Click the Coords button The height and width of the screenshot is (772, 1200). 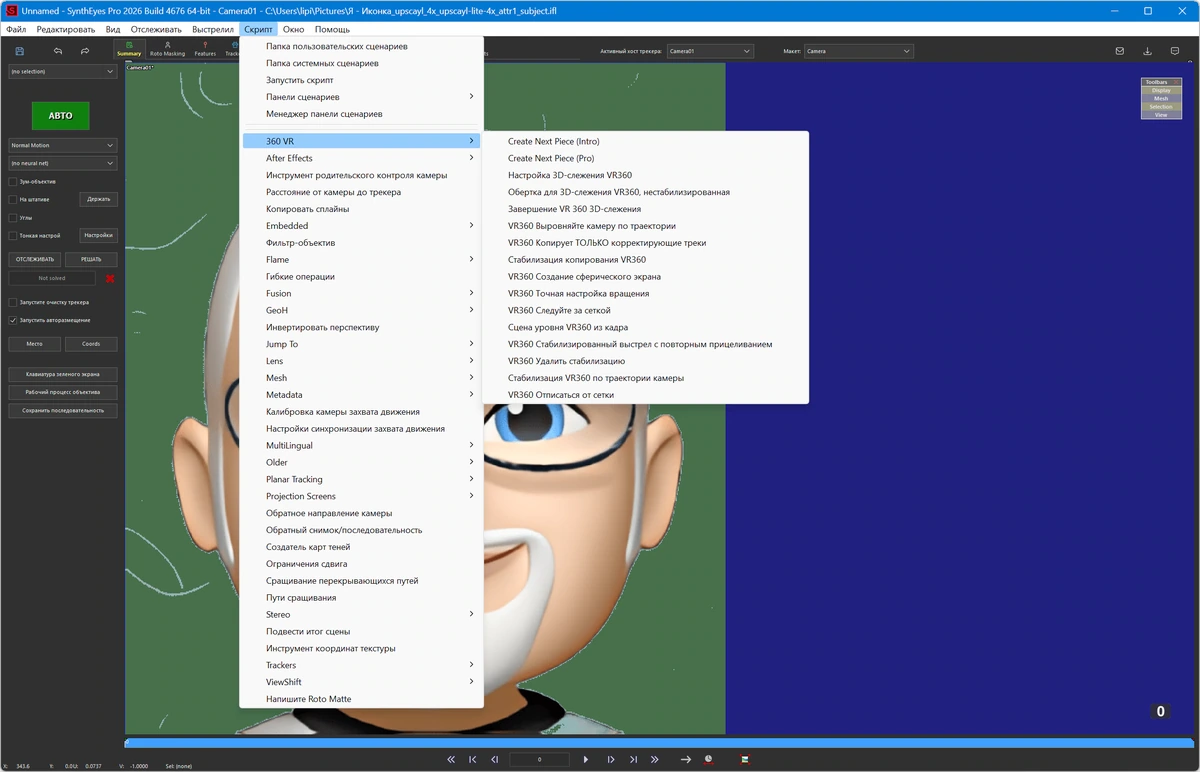pos(91,344)
